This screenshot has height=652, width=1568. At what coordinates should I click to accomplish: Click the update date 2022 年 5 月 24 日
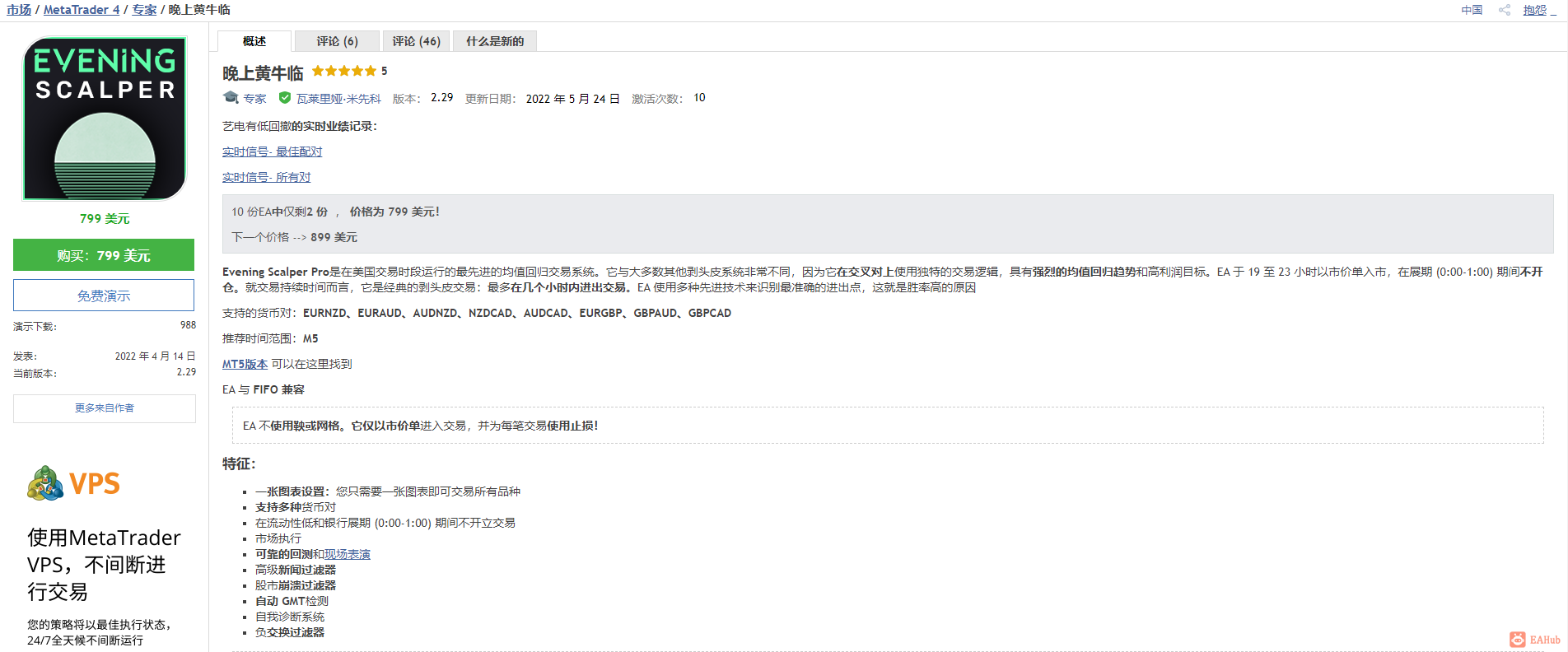572,99
